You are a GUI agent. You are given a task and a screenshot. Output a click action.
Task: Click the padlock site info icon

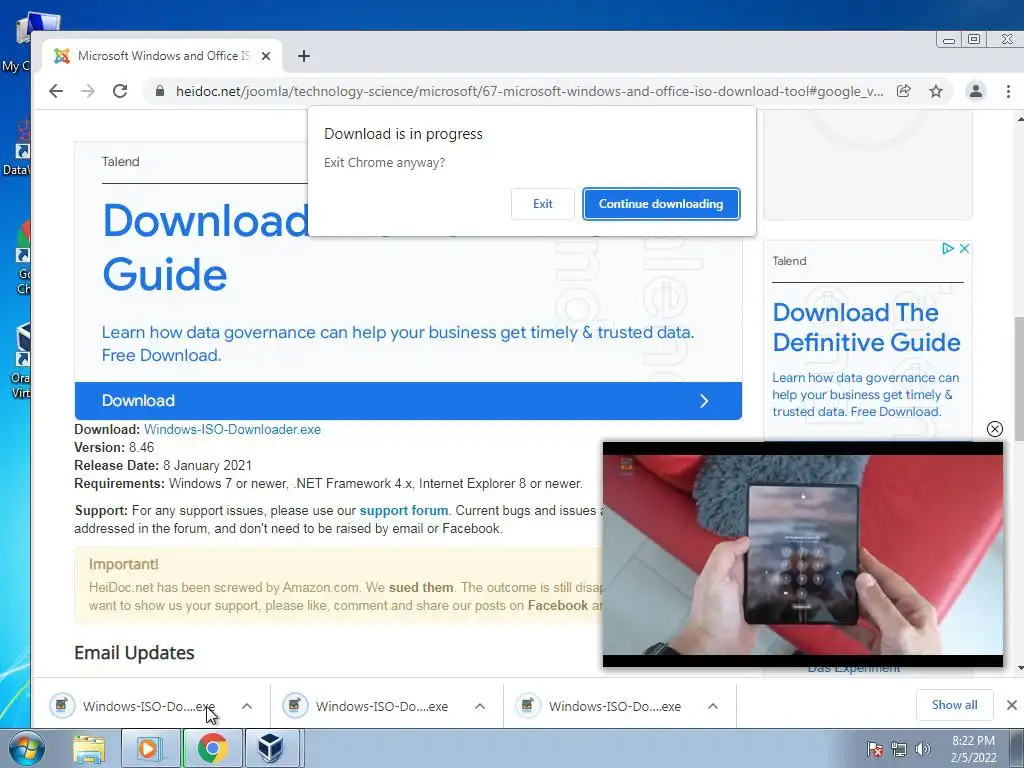159,91
